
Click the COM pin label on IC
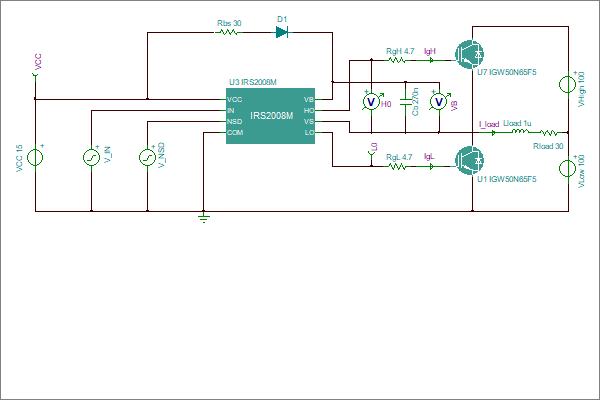[235, 133]
